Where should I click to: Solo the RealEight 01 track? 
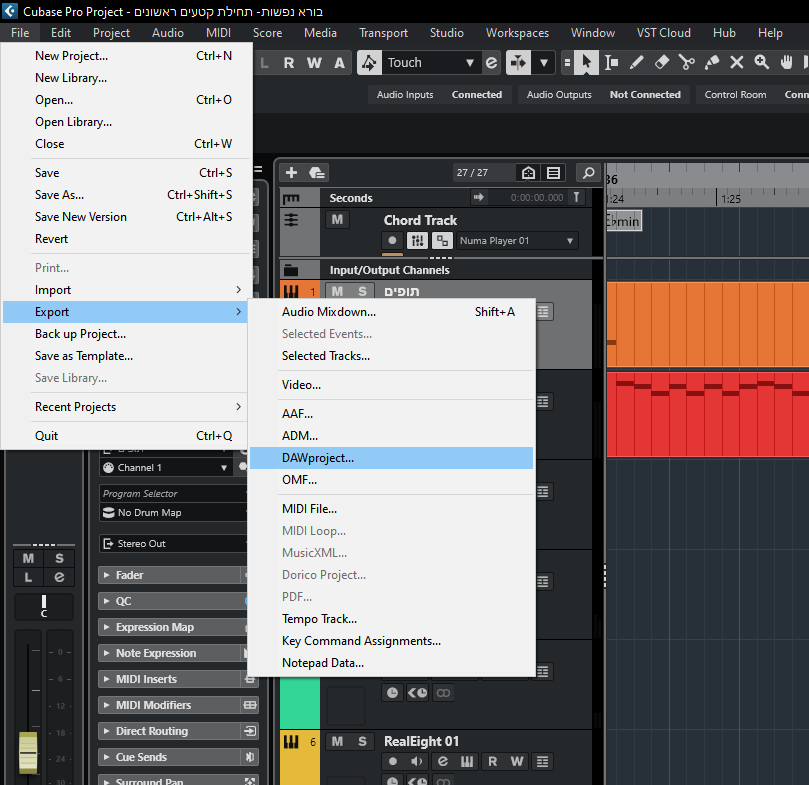(x=362, y=742)
